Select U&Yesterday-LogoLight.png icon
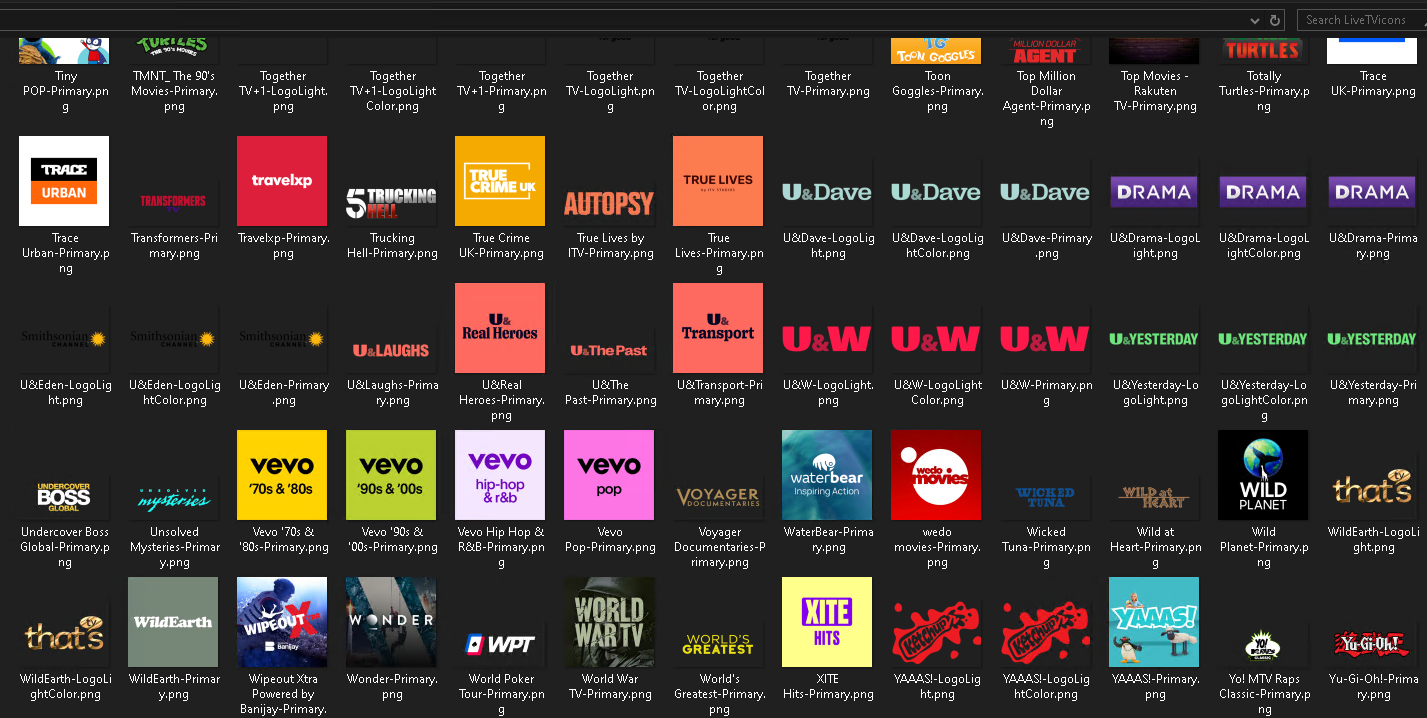Image resolution: width=1427 pixels, height=718 pixels. [1154, 340]
